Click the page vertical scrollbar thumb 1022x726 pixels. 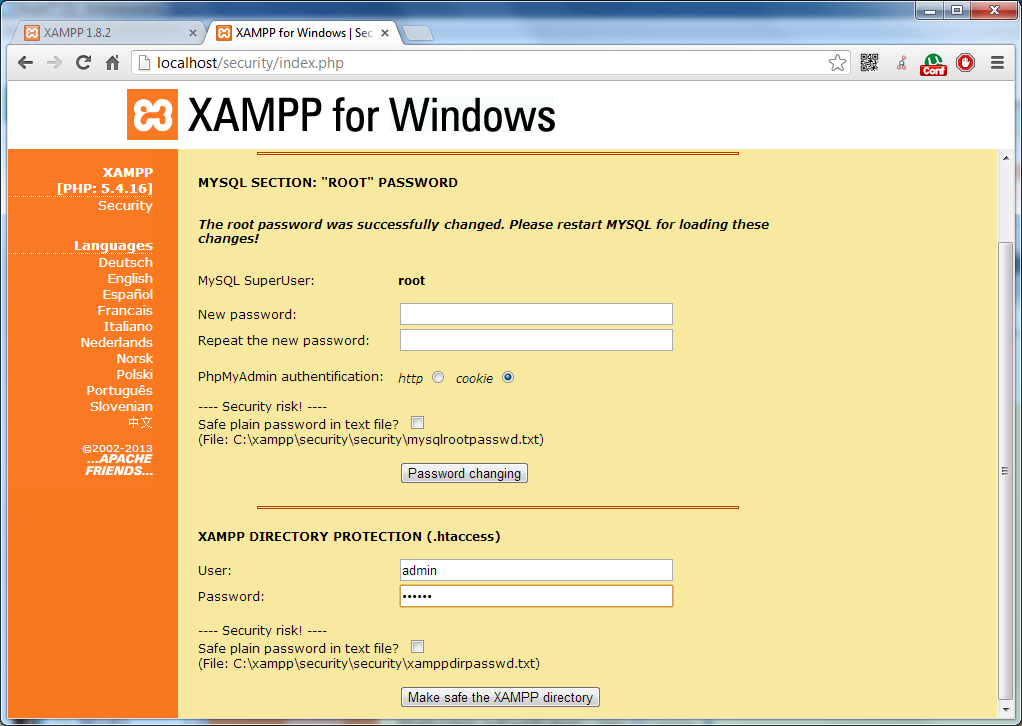[1006, 471]
